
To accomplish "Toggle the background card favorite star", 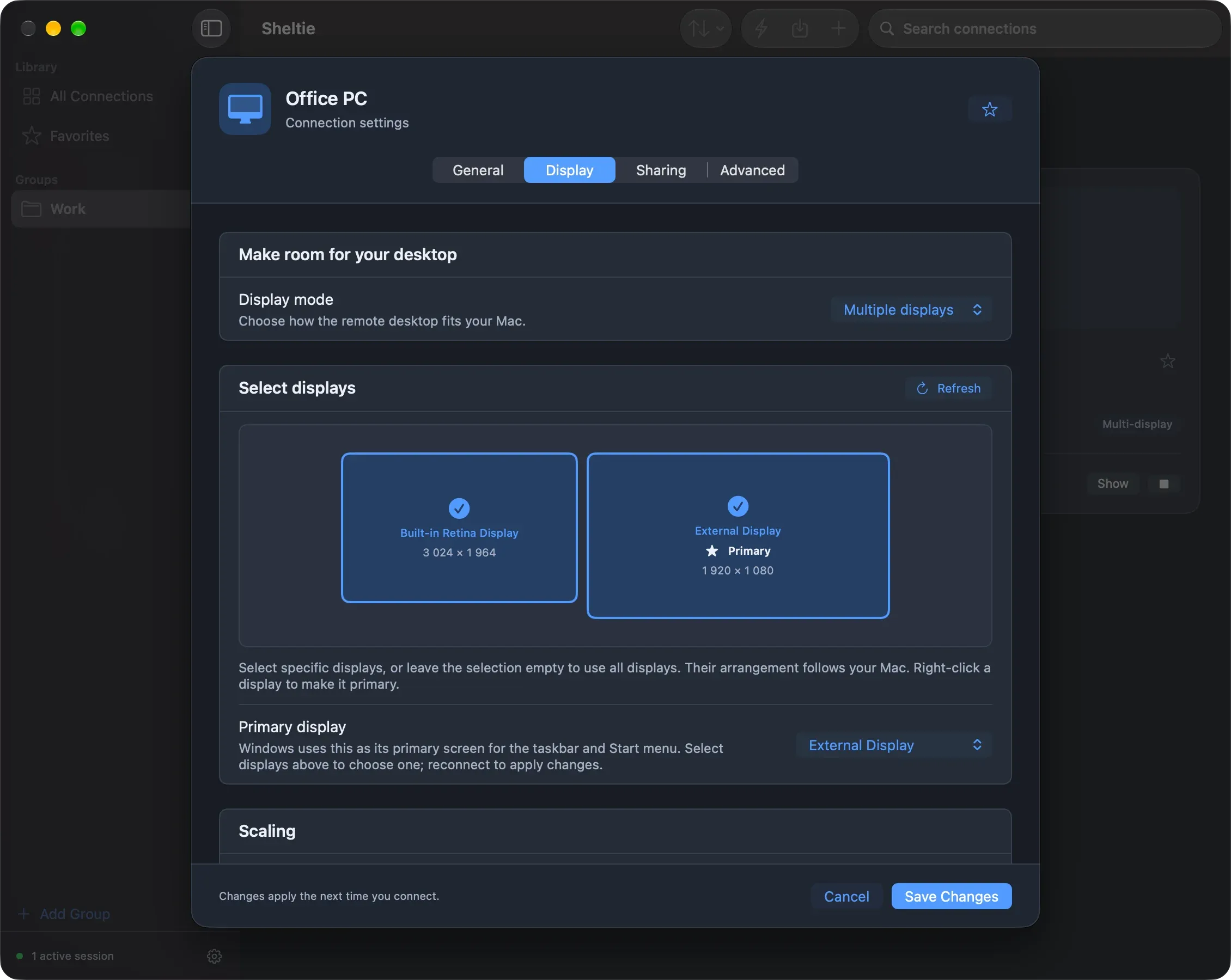I will pyautogui.click(x=1168, y=362).
